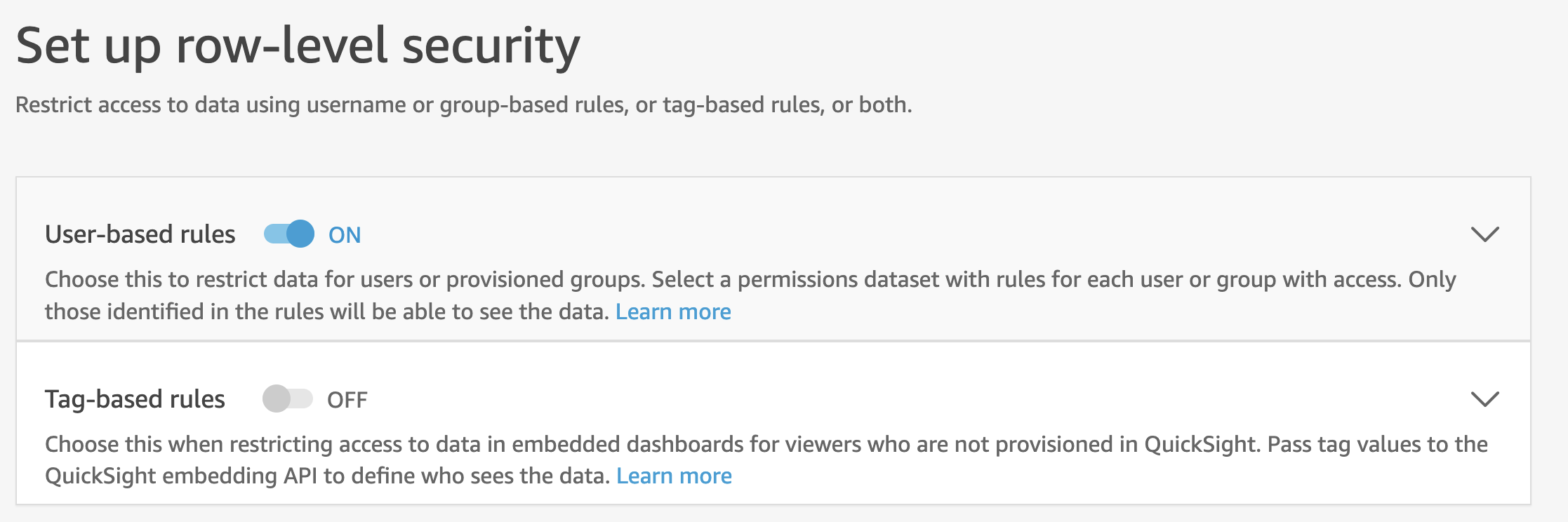Click the light-blue track of User-based switch

click(274, 234)
